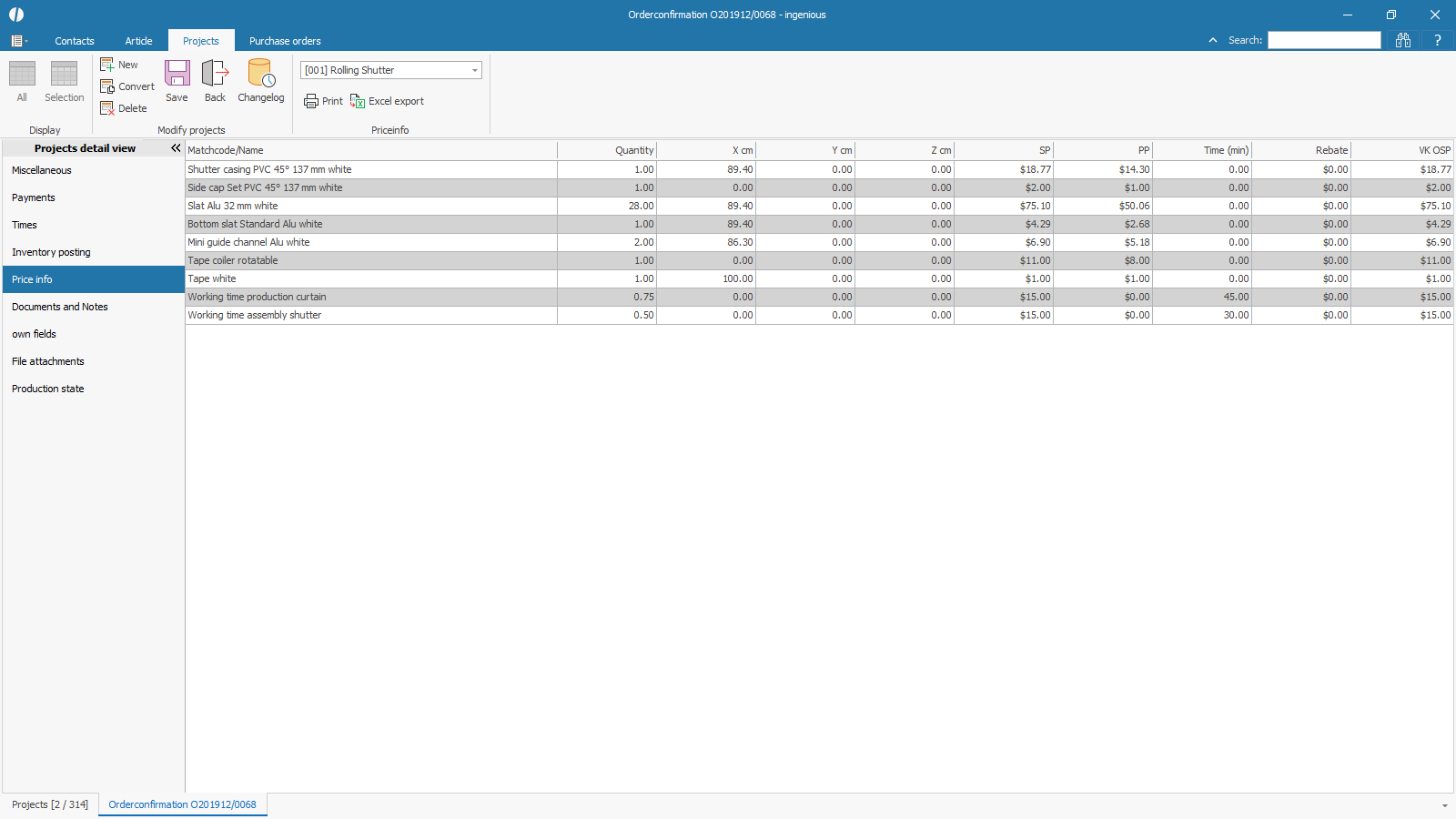The height and width of the screenshot is (819, 1456).
Task: Click the Print icon in Priceinfo
Action: (x=311, y=101)
